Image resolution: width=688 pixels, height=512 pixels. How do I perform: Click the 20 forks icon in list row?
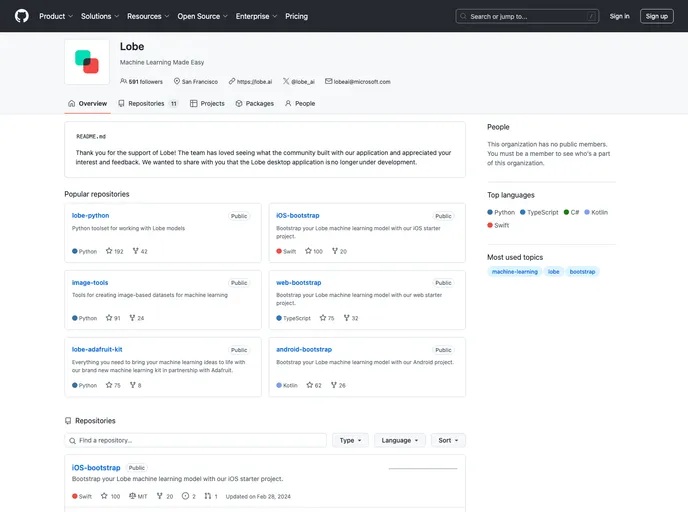click(159, 496)
